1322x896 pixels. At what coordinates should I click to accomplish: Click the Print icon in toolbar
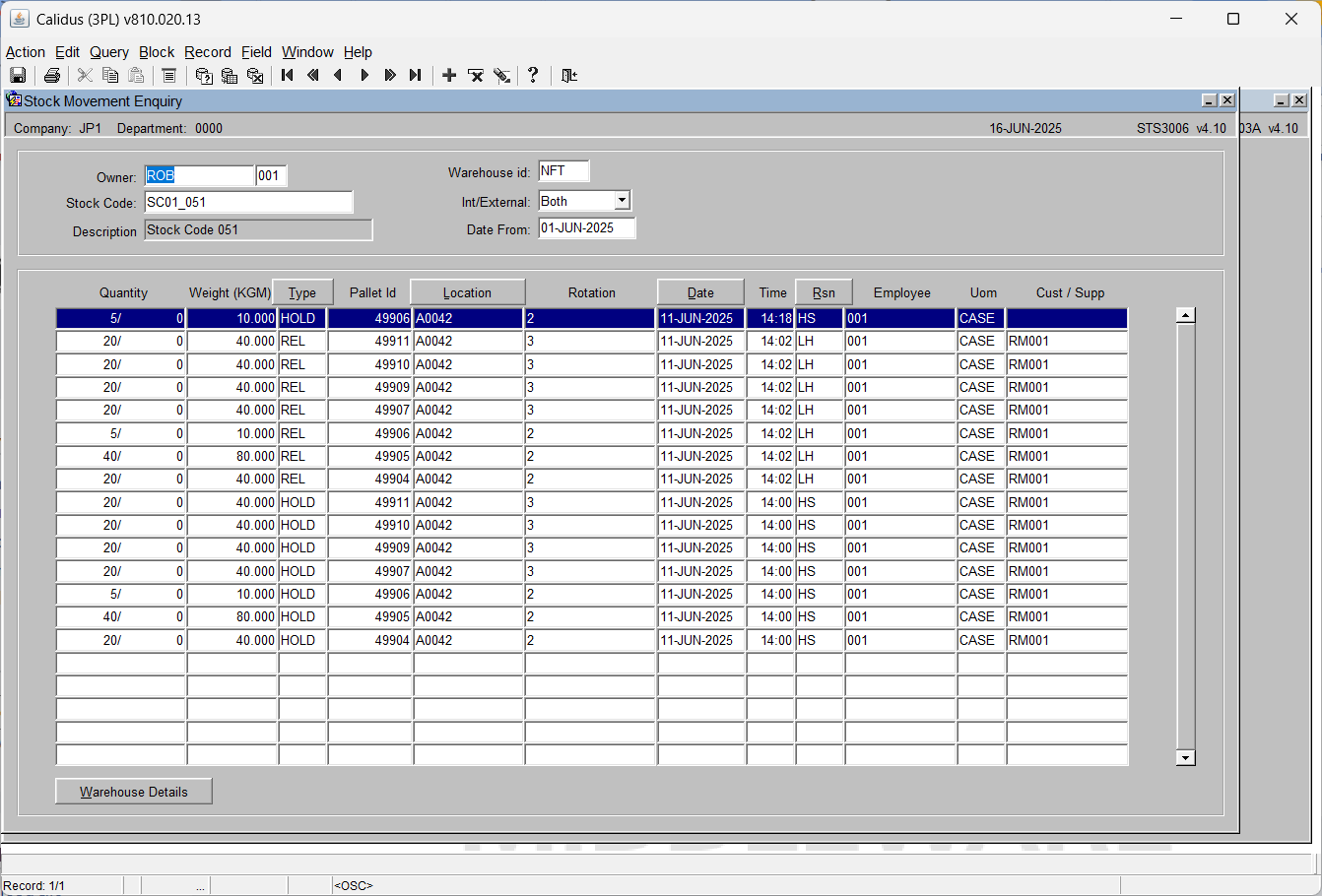pyautogui.click(x=52, y=76)
